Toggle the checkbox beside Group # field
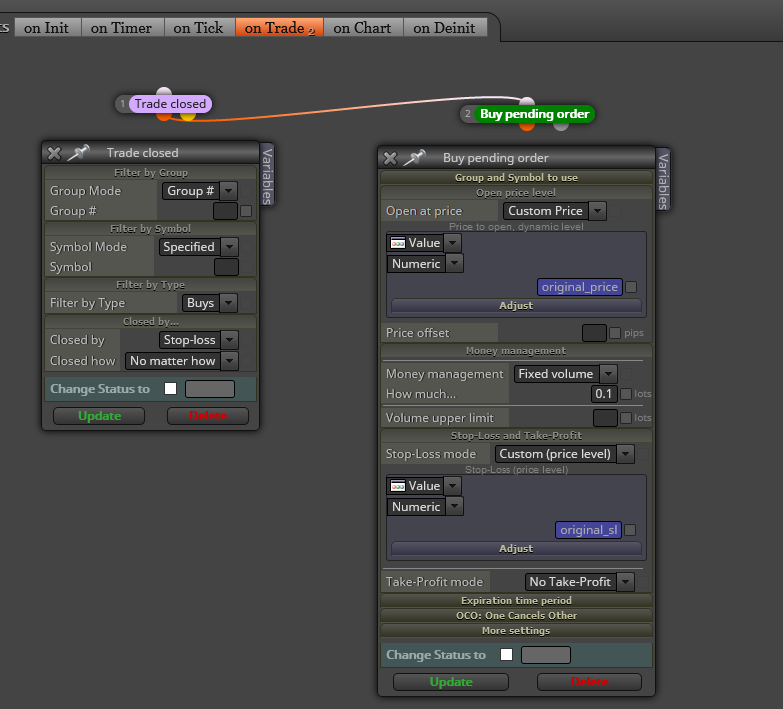Screen dimensions: 783x709 [x=246, y=211]
